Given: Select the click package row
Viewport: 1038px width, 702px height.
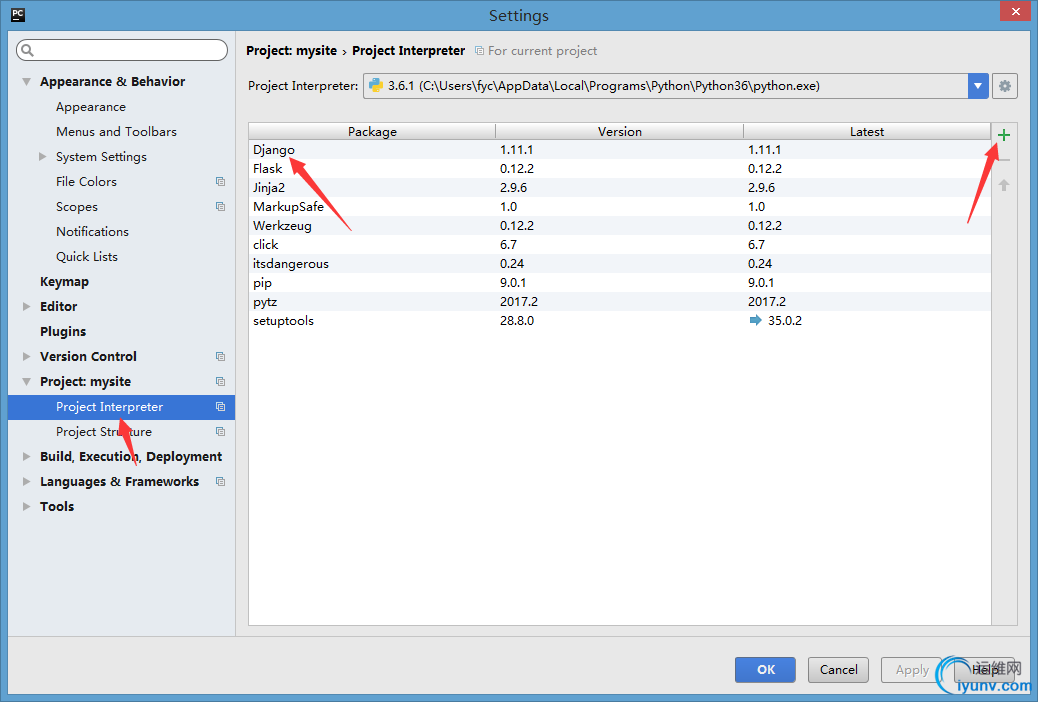Looking at the screenshot, I should point(620,244).
